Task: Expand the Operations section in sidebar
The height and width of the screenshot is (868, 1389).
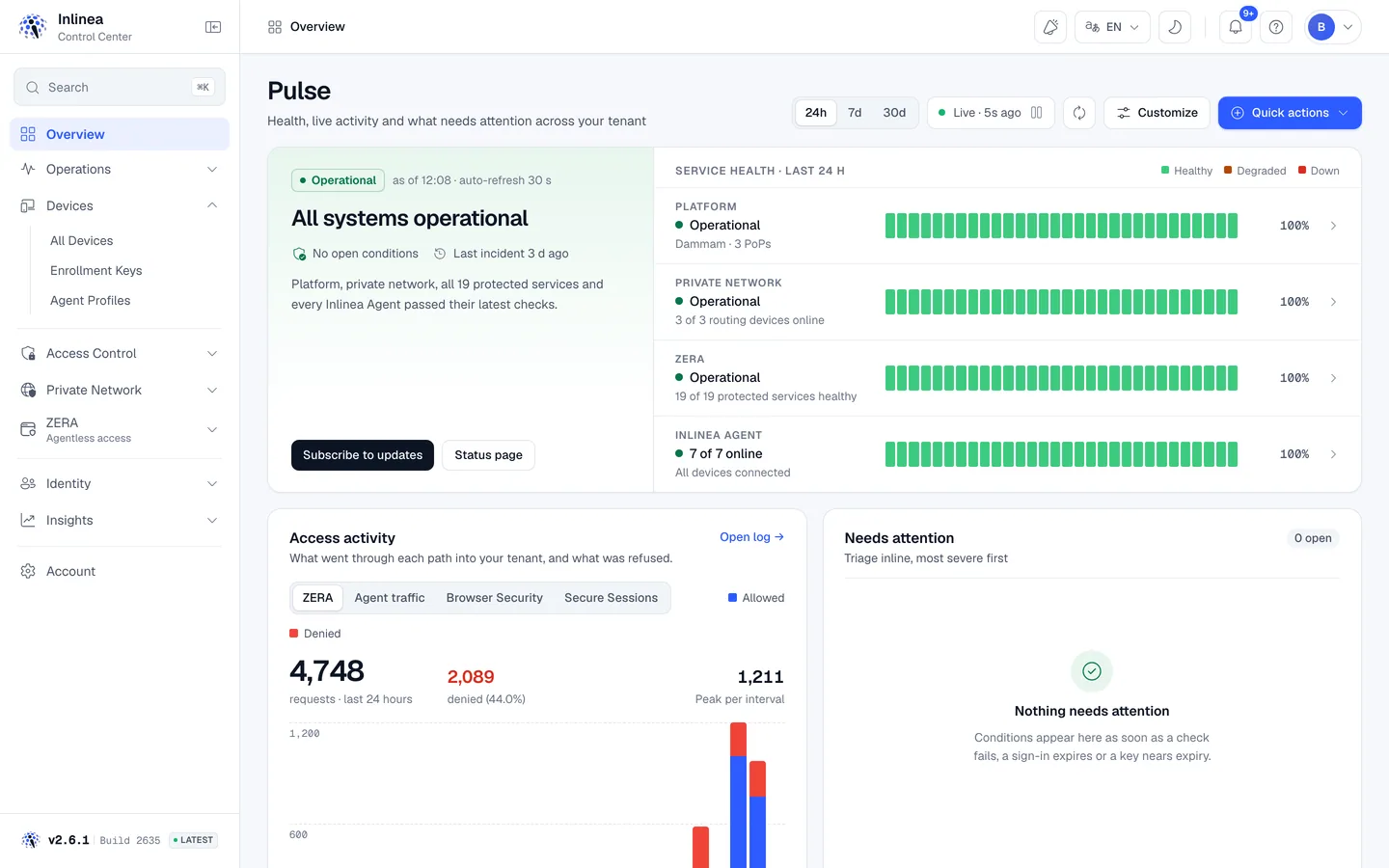Action: point(120,169)
